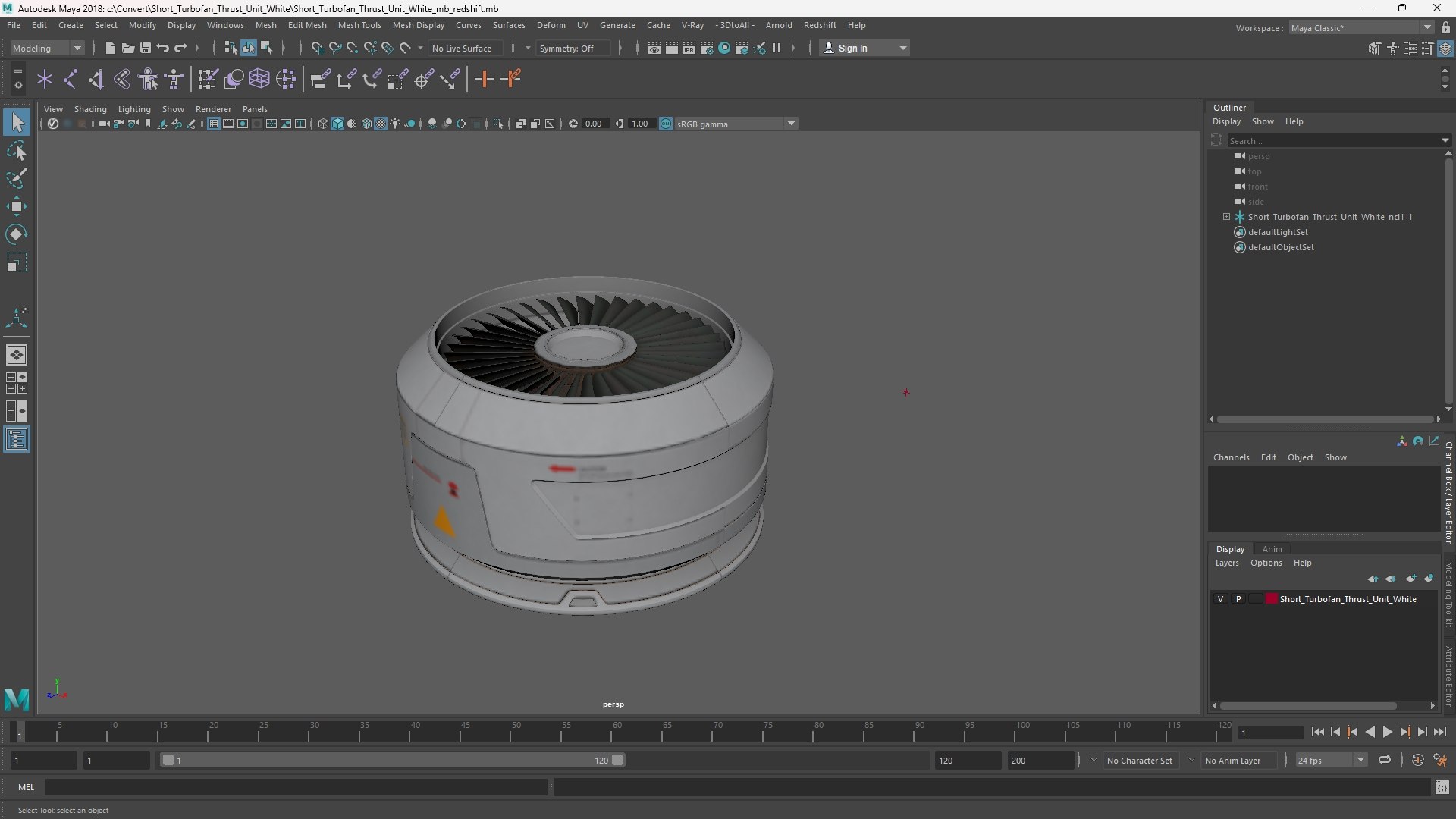Undo the last action via toolbar arrow
The height and width of the screenshot is (819, 1456).
click(163, 48)
